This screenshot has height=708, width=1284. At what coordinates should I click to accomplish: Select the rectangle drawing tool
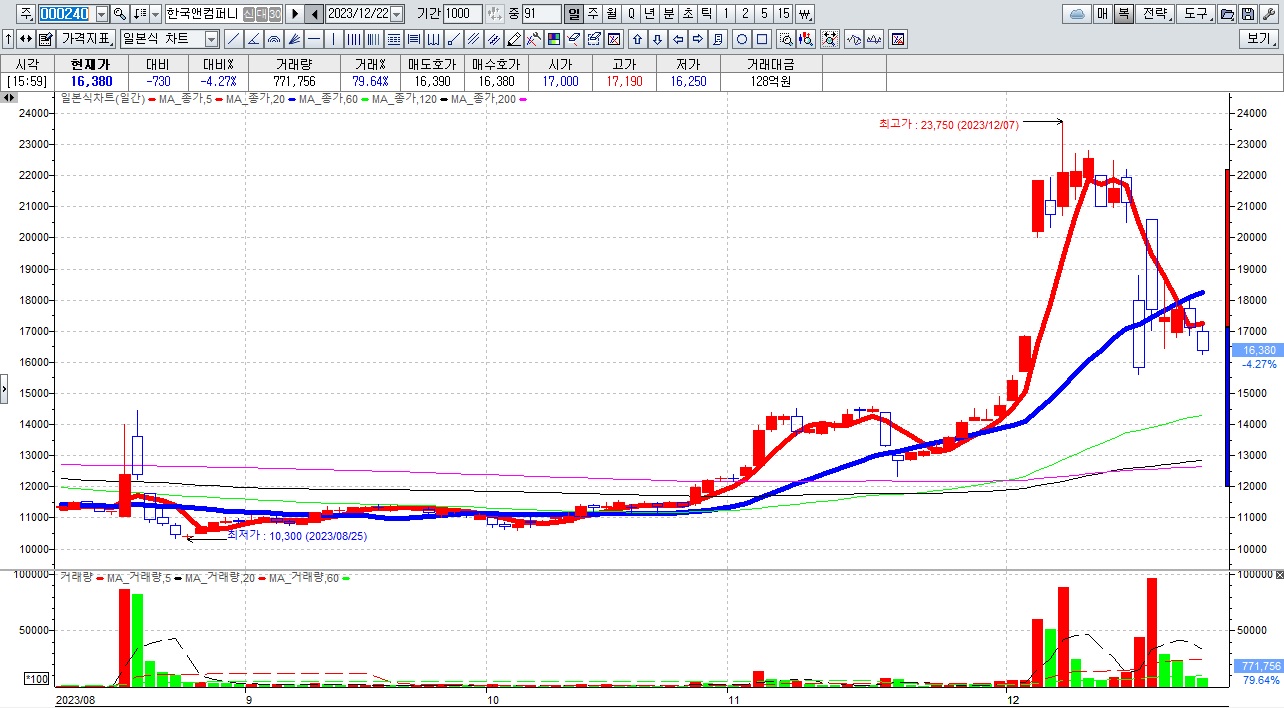(x=762, y=39)
